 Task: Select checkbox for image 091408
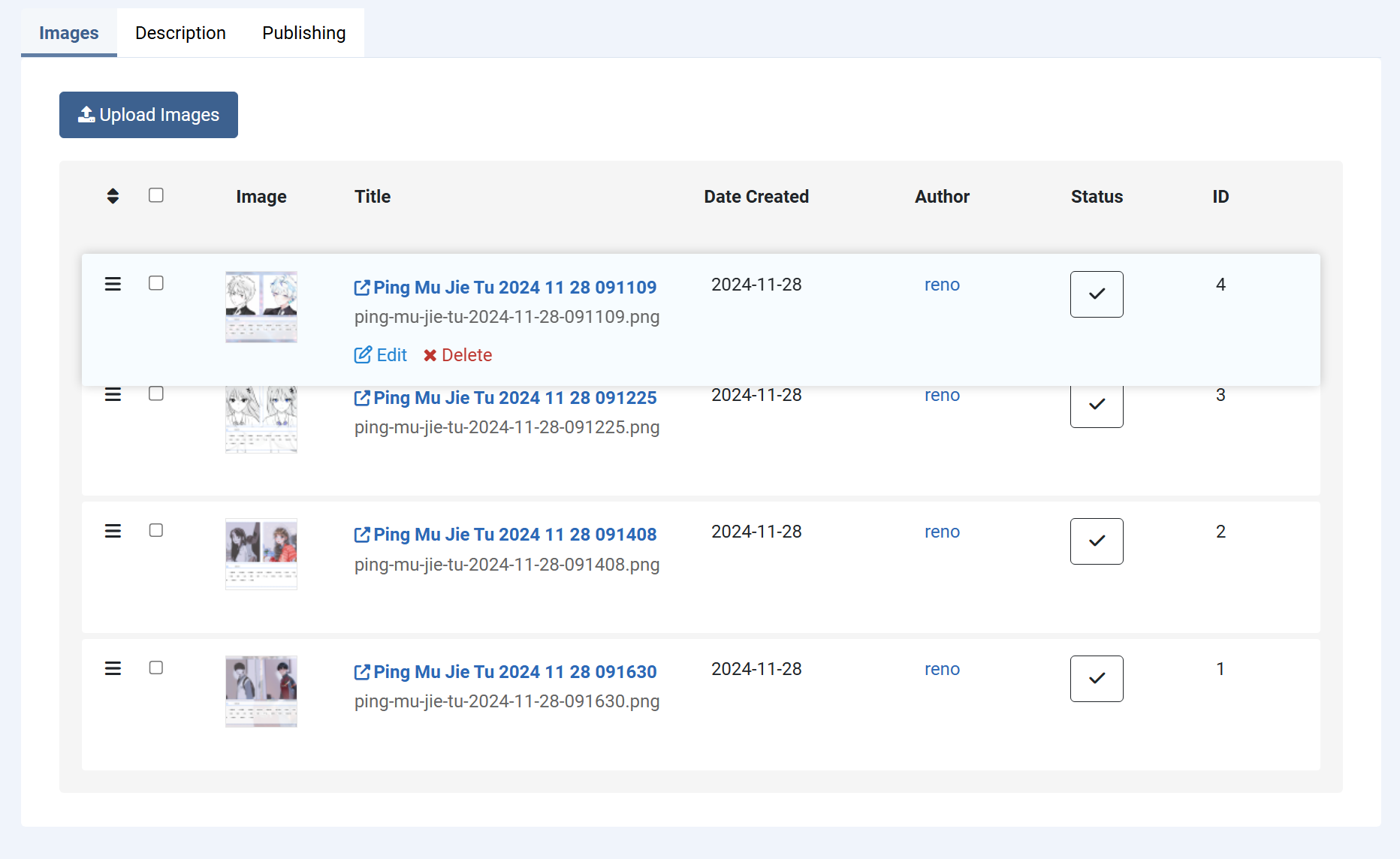(x=156, y=530)
